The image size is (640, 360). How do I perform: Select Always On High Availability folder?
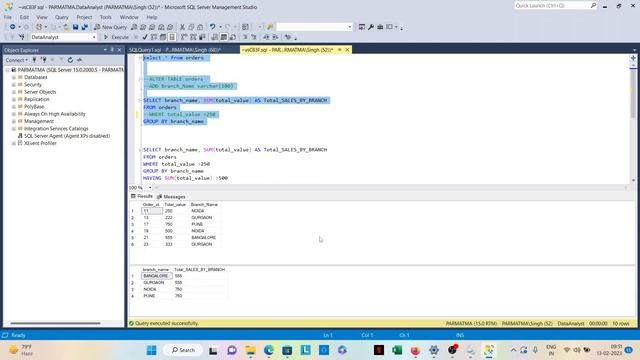point(55,114)
